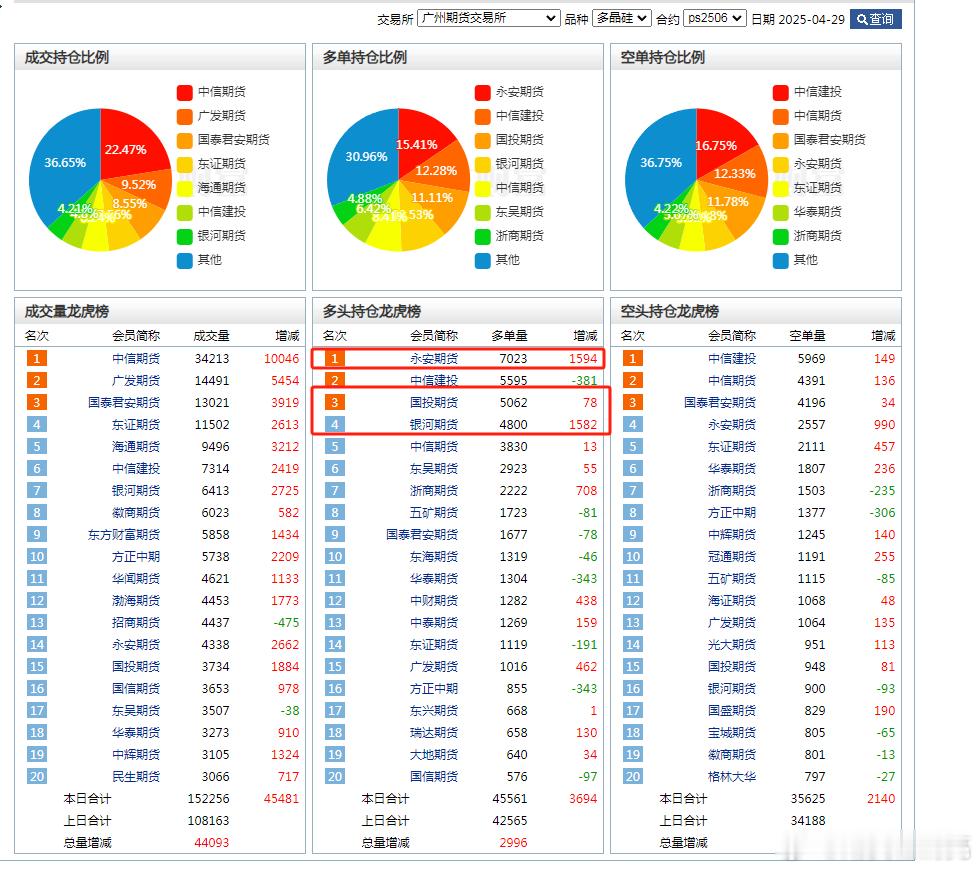Click the 查询 search button
Screen dimensions: 980x870
(x=875, y=19)
